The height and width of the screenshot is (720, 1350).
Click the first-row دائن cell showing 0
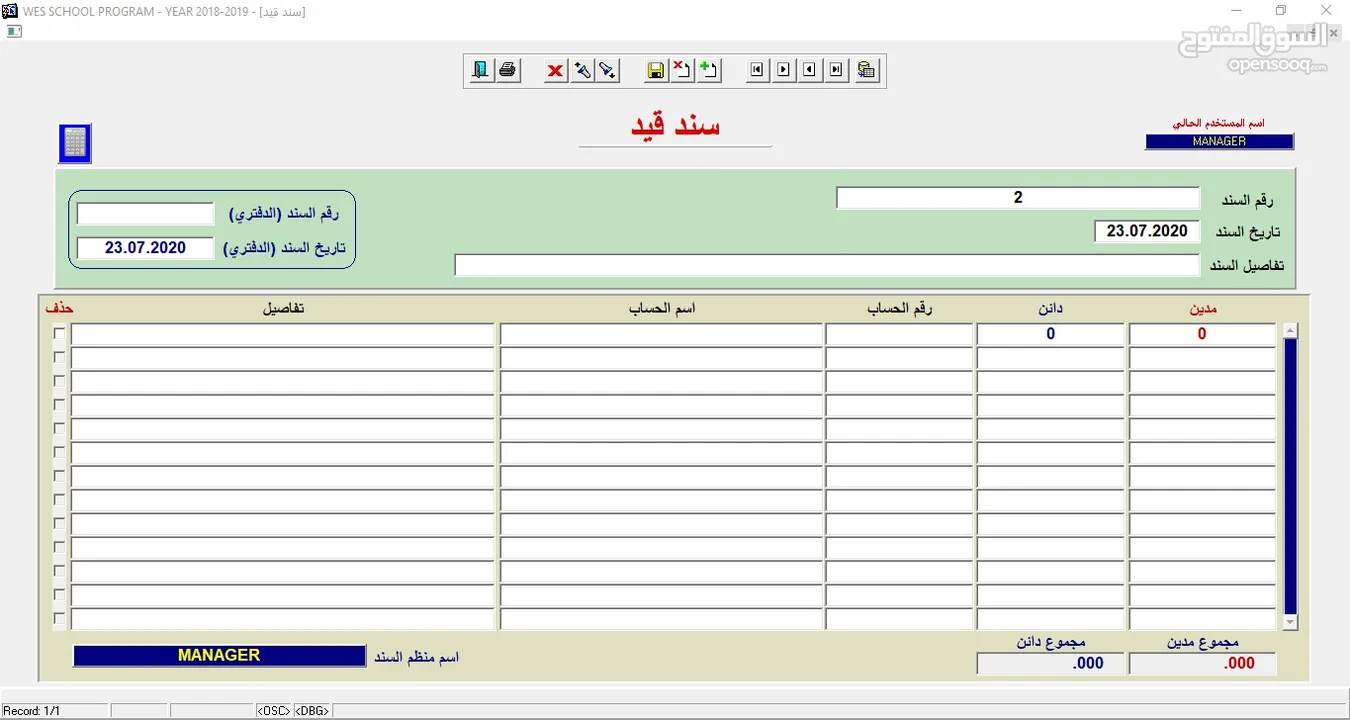pyautogui.click(x=1051, y=334)
